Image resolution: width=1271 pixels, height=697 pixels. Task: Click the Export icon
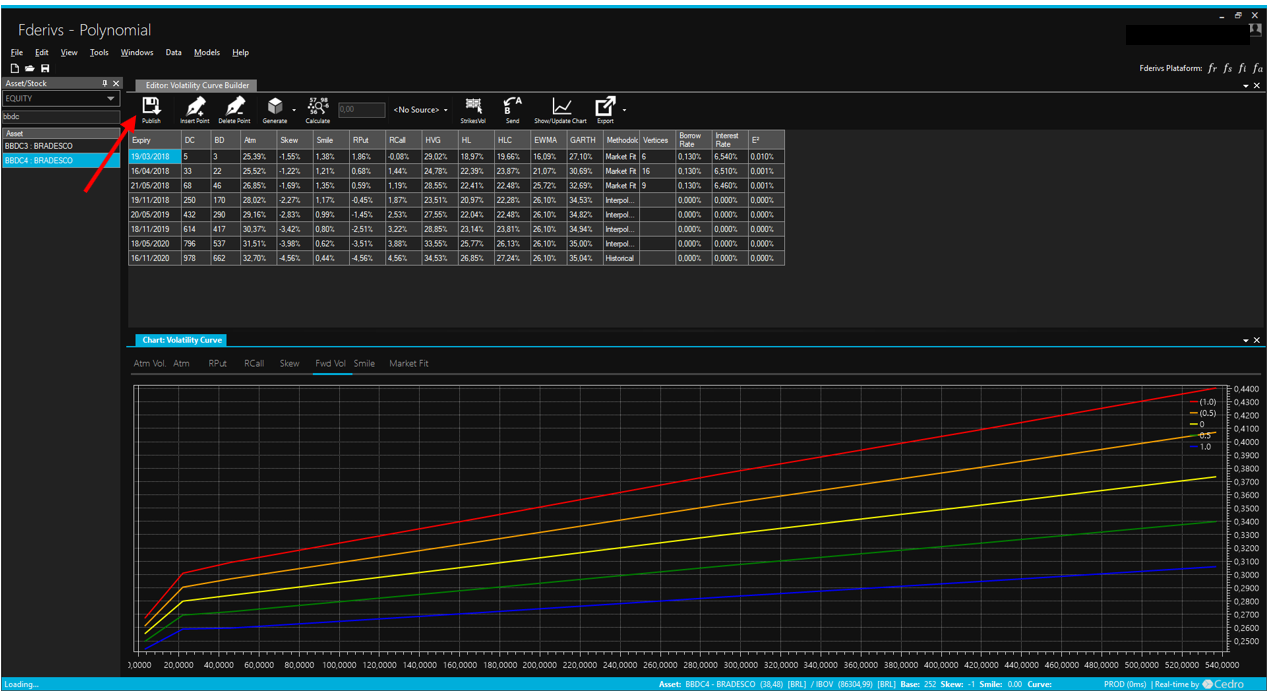tap(605, 107)
